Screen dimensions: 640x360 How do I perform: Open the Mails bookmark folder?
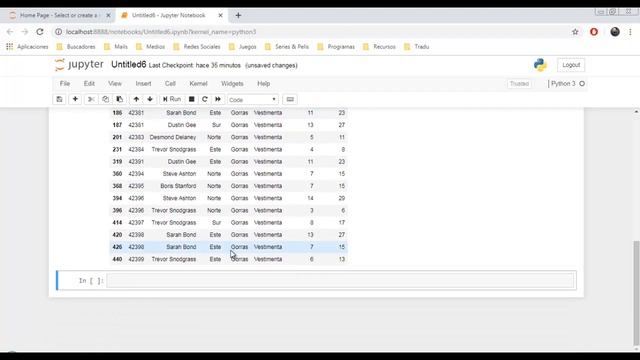[116, 47]
